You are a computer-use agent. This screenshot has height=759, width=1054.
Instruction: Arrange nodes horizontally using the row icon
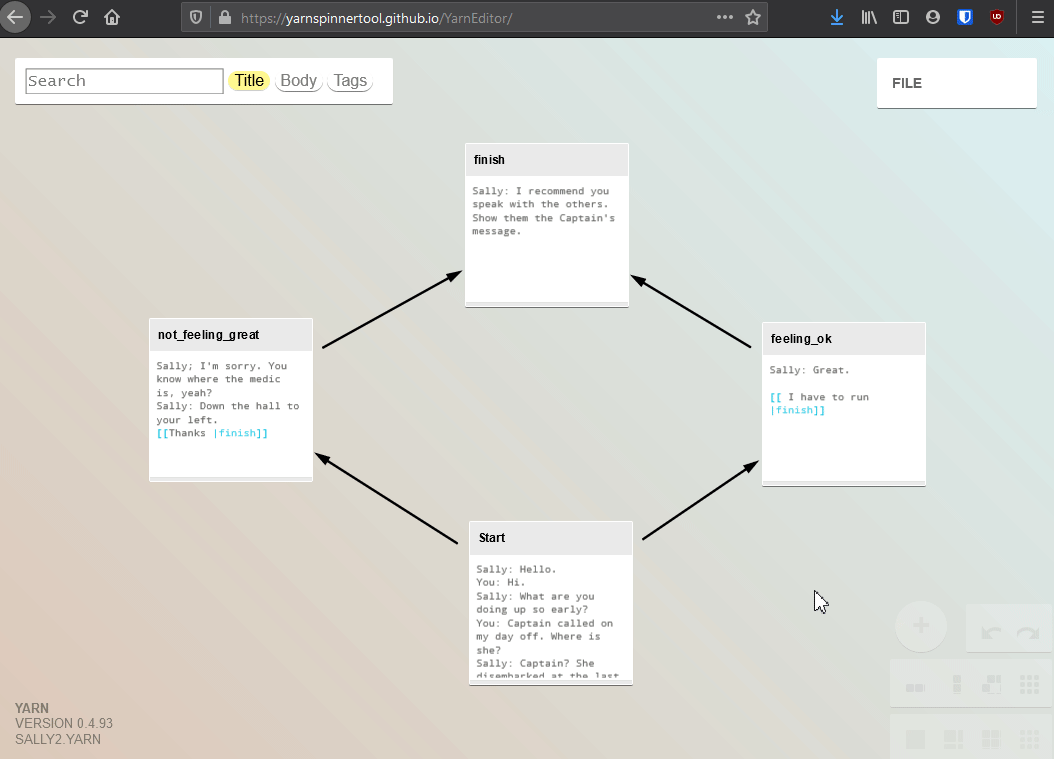click(x=915, y=686)
